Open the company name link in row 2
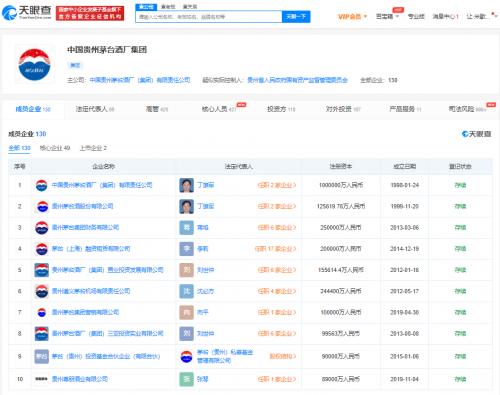The image size is (500, 395). (x=83, y=206)
